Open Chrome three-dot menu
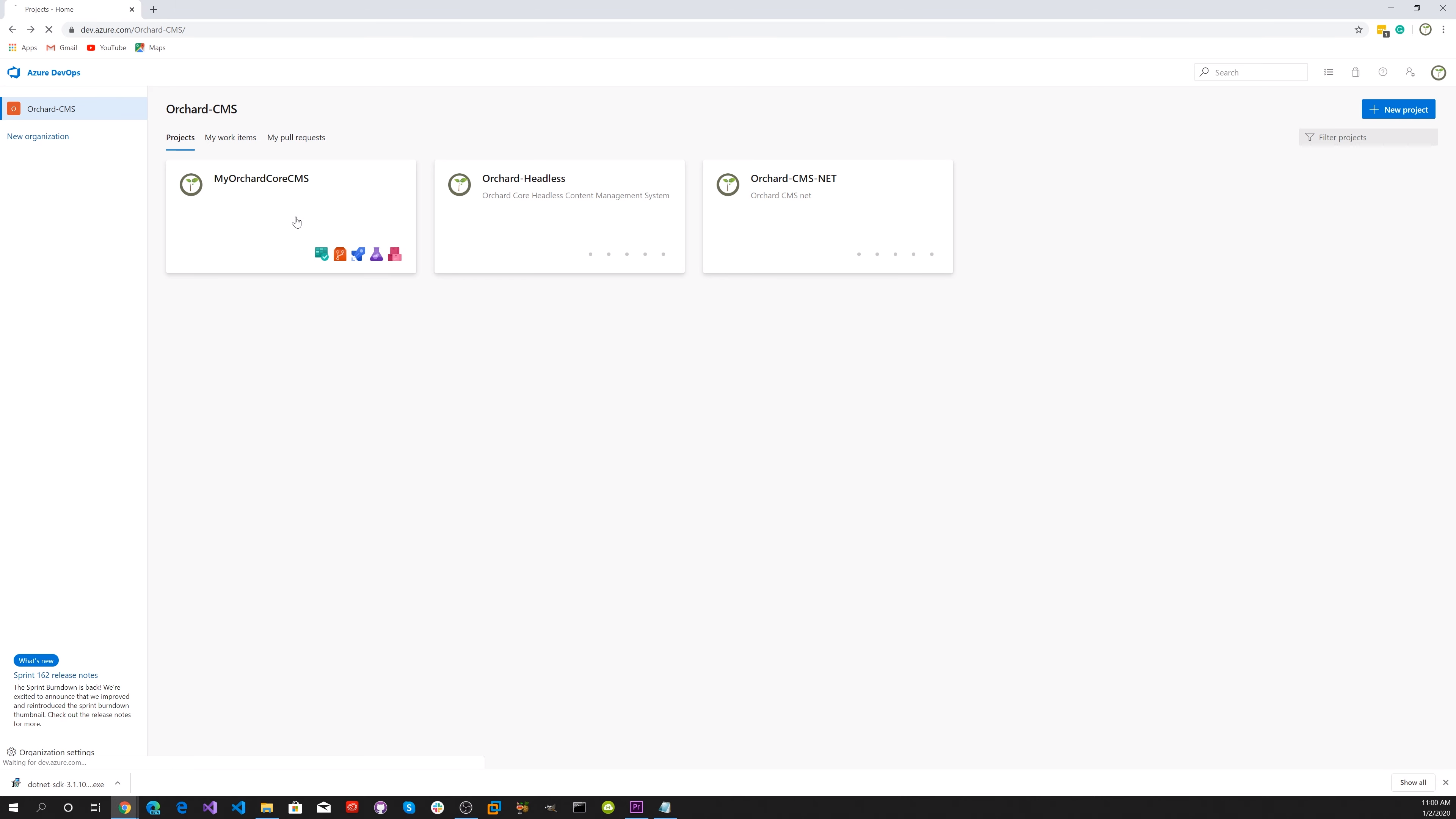 pyautogui.click(x=1443, y=30)
